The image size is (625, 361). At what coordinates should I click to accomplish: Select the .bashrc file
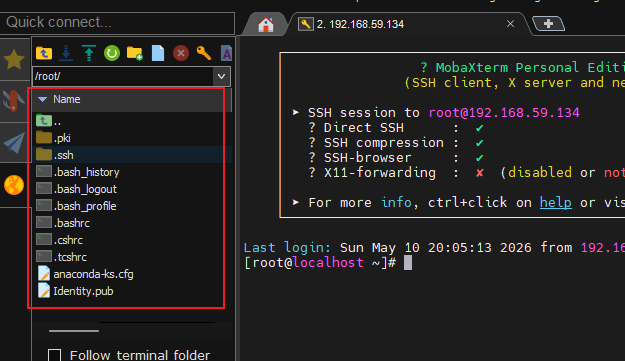point(132,223)
